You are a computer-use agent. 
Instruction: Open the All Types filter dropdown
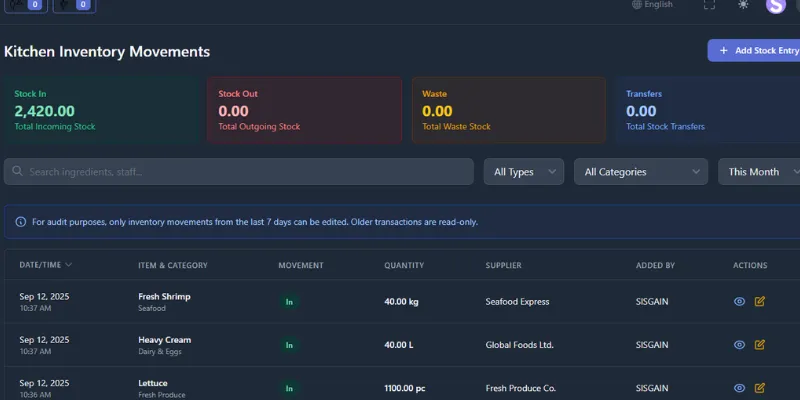click(524, 172)
